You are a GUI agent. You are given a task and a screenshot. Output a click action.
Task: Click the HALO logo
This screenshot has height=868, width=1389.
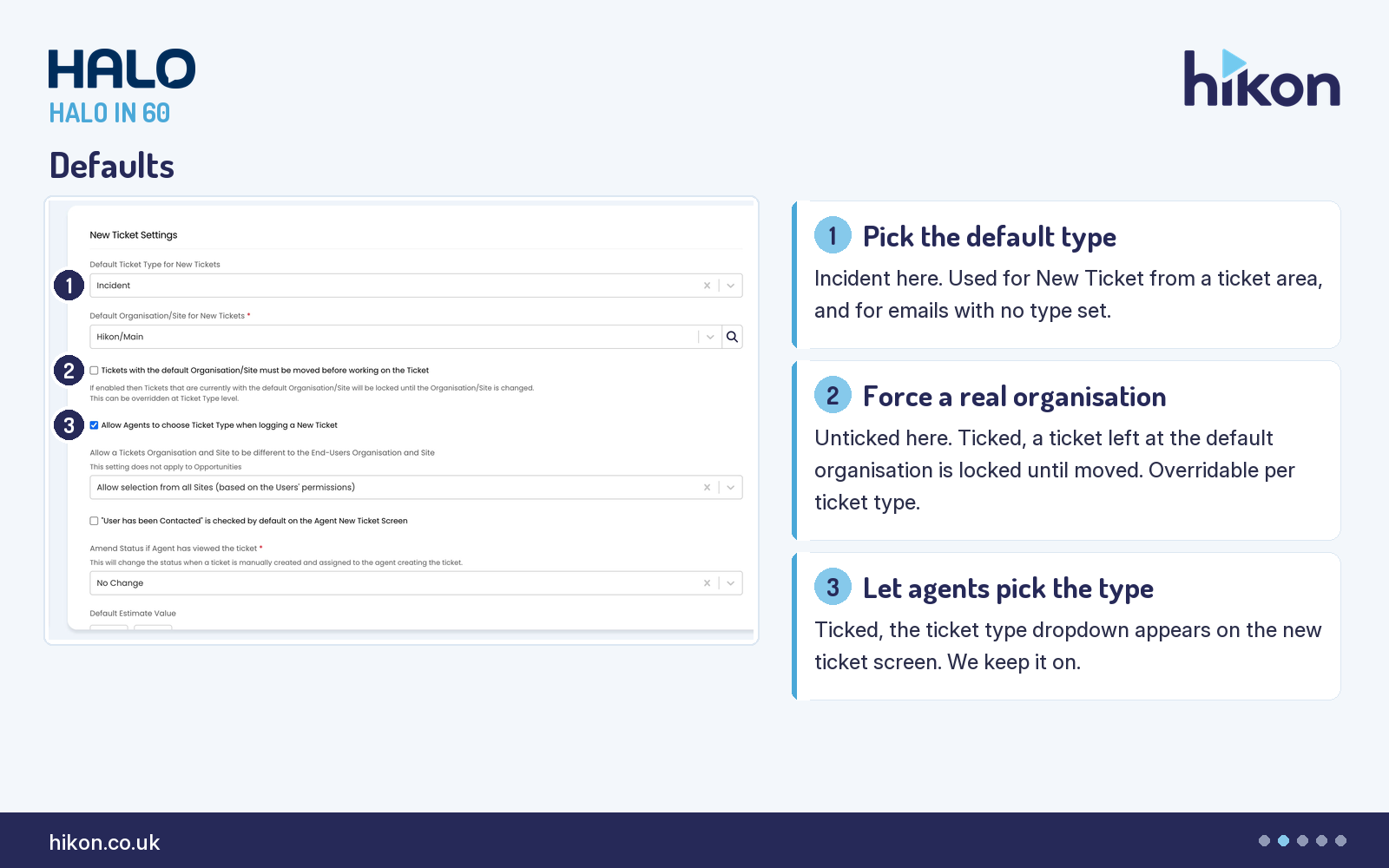click(122, 69)
